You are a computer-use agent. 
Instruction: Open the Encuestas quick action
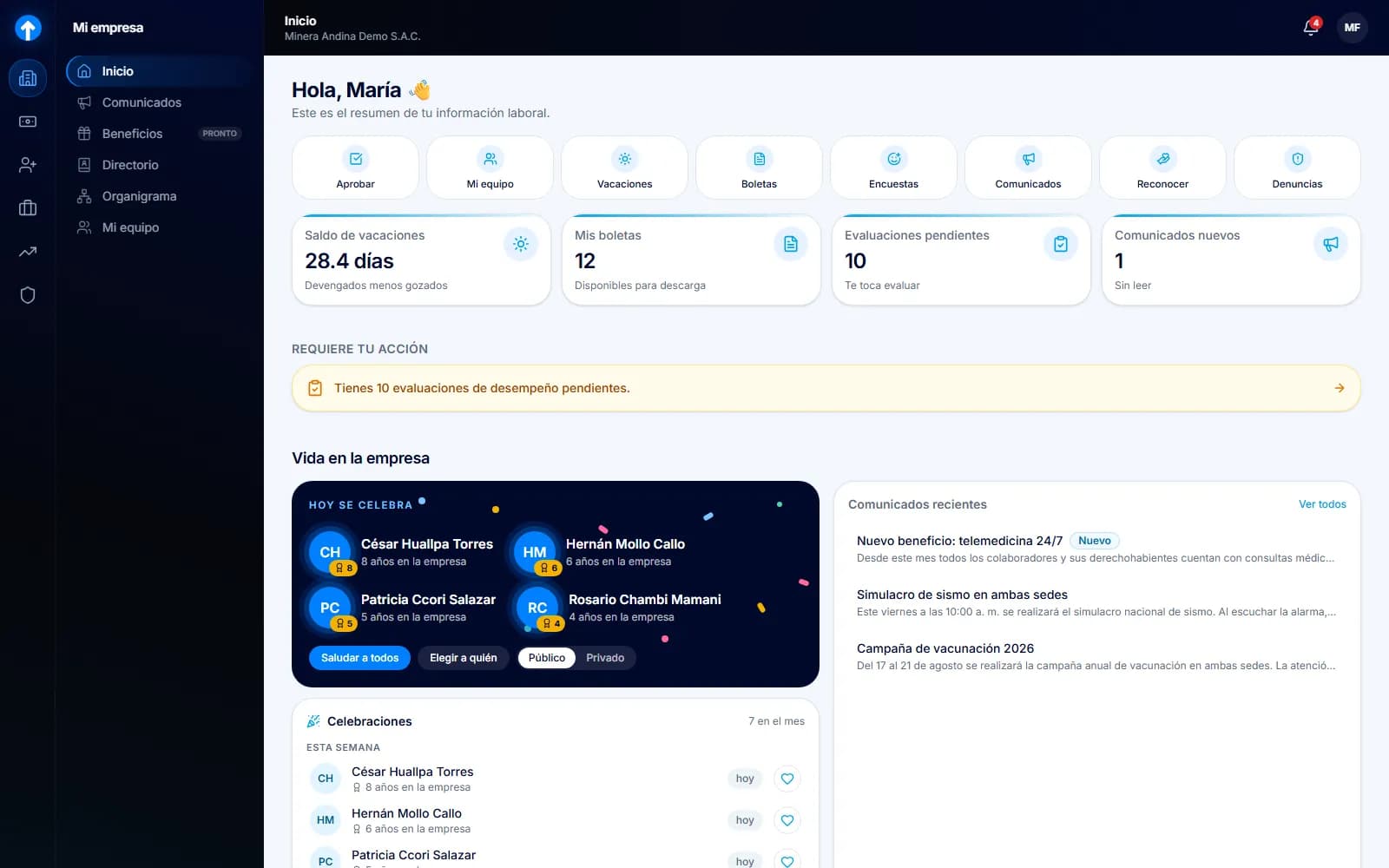click(893, 168)
